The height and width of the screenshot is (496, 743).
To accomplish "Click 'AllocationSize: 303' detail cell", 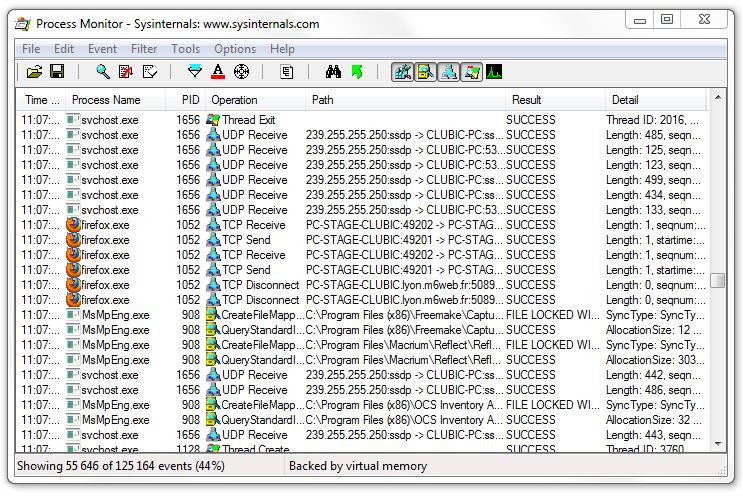I will [655, 360].
